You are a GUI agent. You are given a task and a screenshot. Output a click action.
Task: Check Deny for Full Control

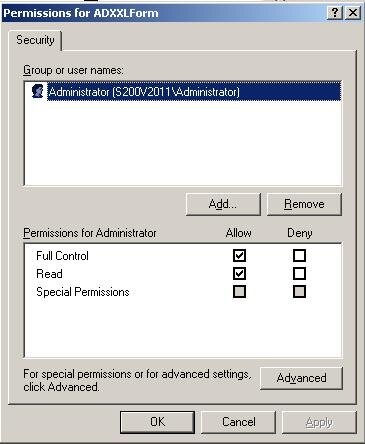[x=299, y=256]
